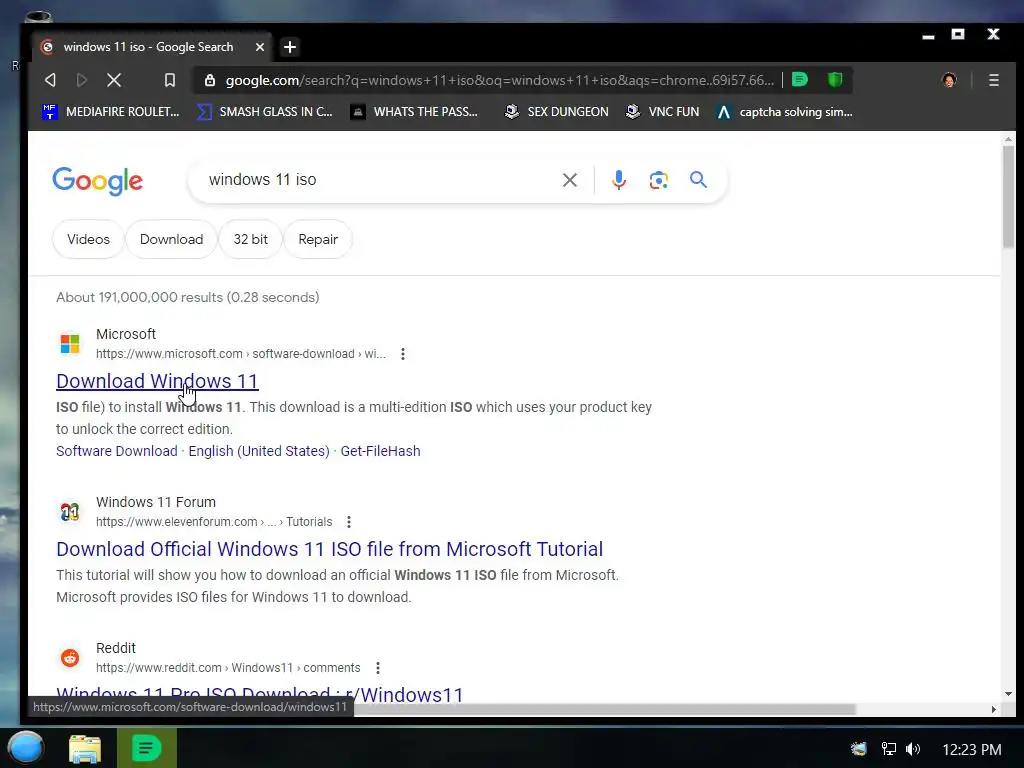
Task: Open Software Download sublink
Action: (x=117, y=451)
